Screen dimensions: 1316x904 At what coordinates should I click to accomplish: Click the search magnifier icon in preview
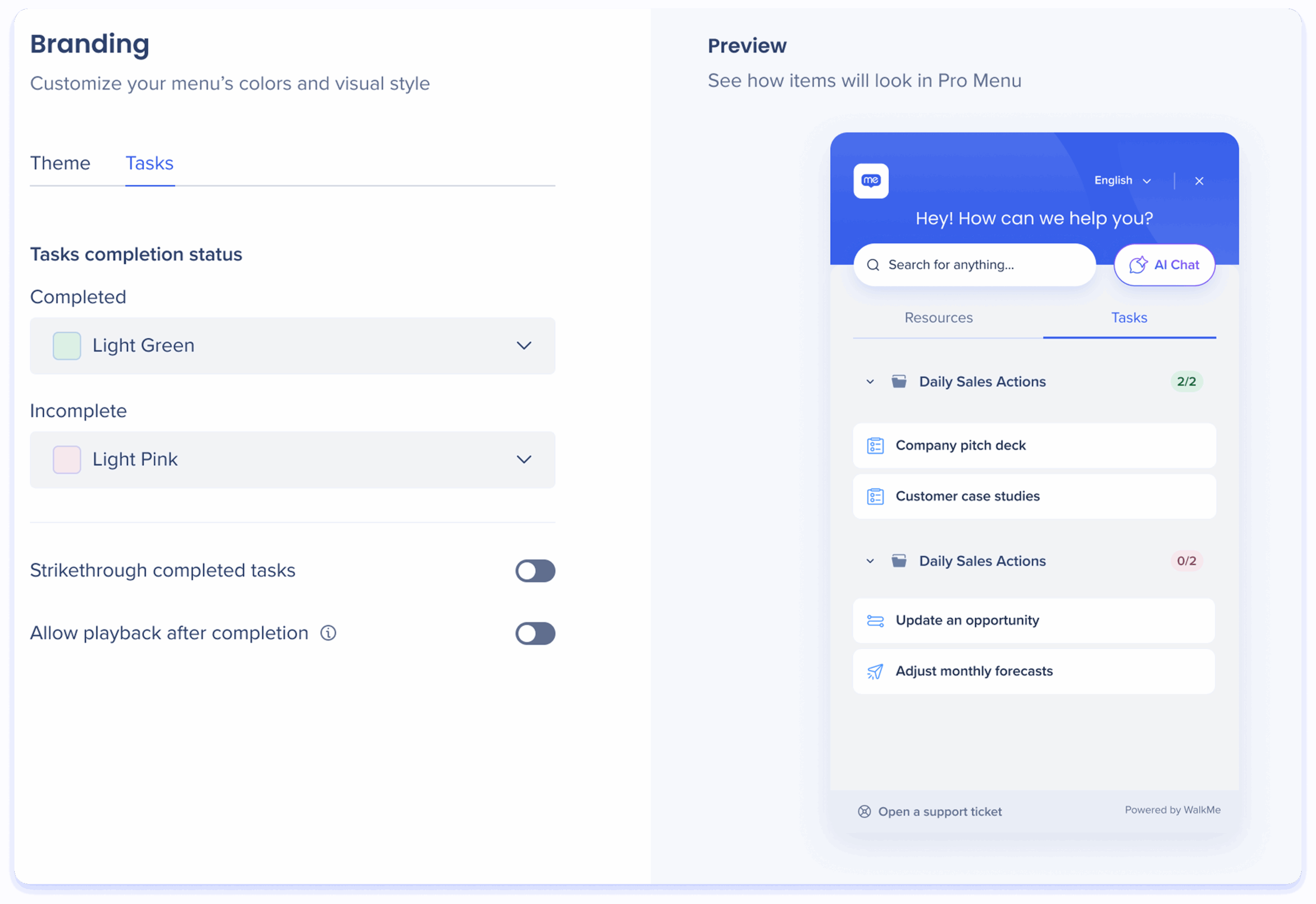click(873, 265)
